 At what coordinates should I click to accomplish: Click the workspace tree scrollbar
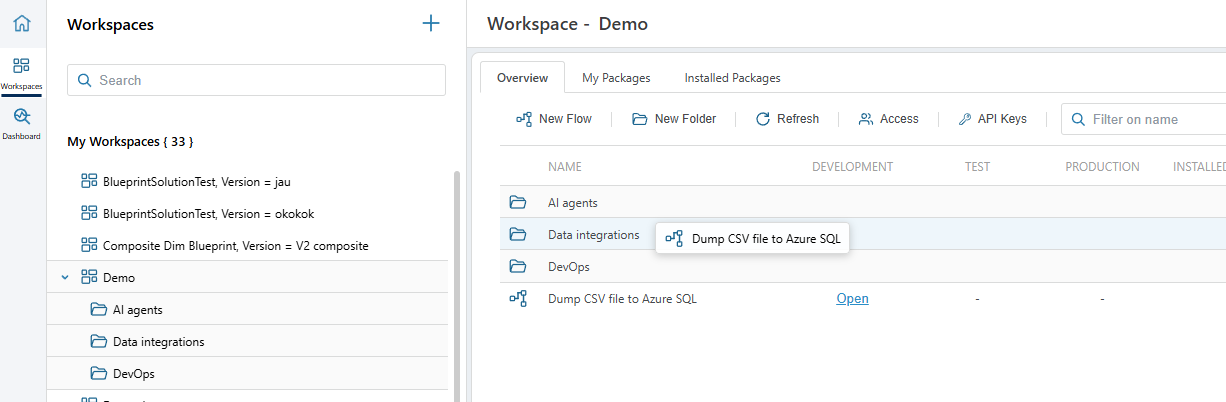tap(457, 285)
